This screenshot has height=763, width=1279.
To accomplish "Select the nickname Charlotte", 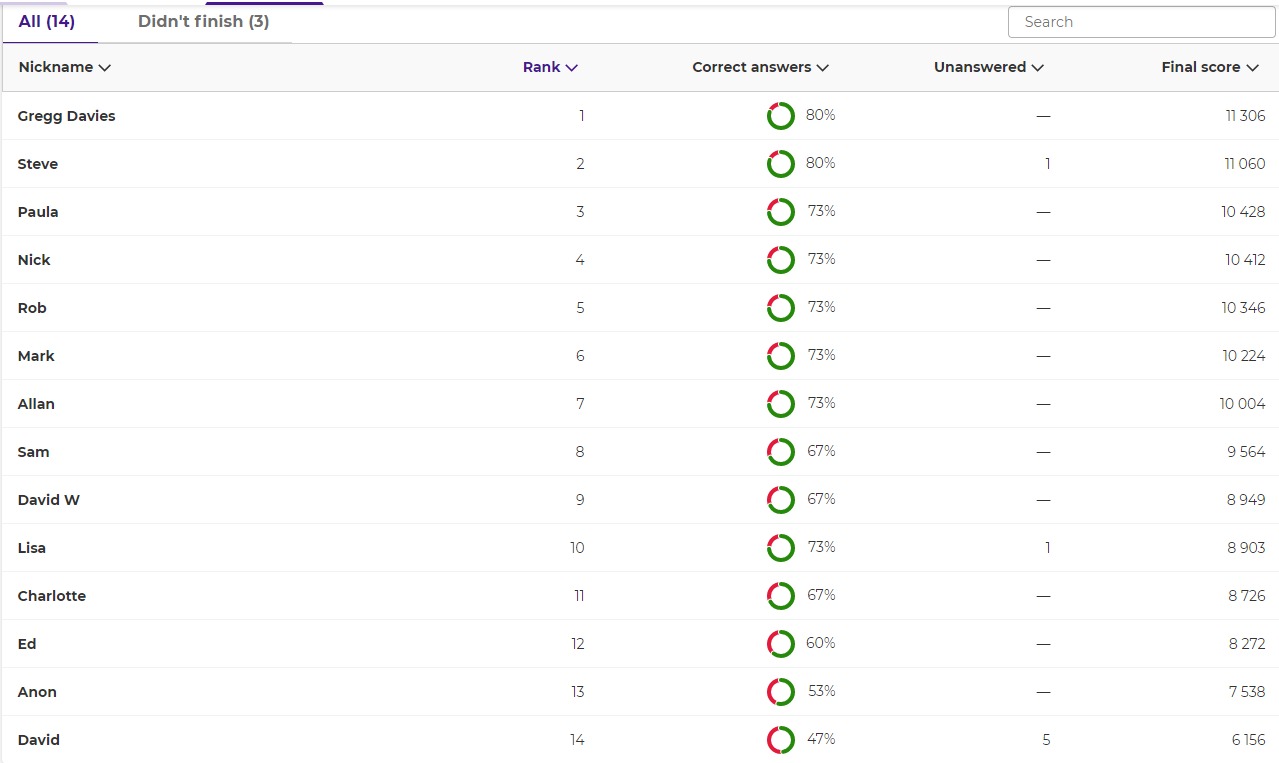I will coord(52,596).
